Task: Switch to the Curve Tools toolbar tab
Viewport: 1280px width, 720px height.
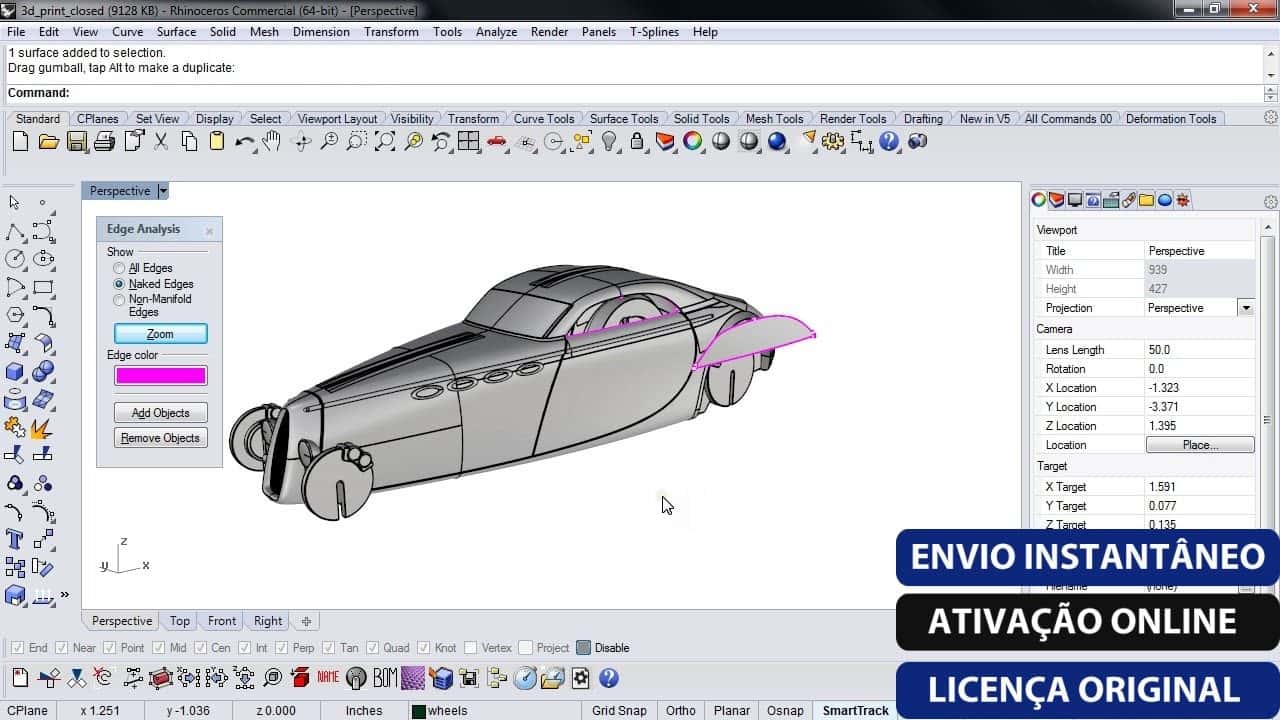Action: point(544,118)
